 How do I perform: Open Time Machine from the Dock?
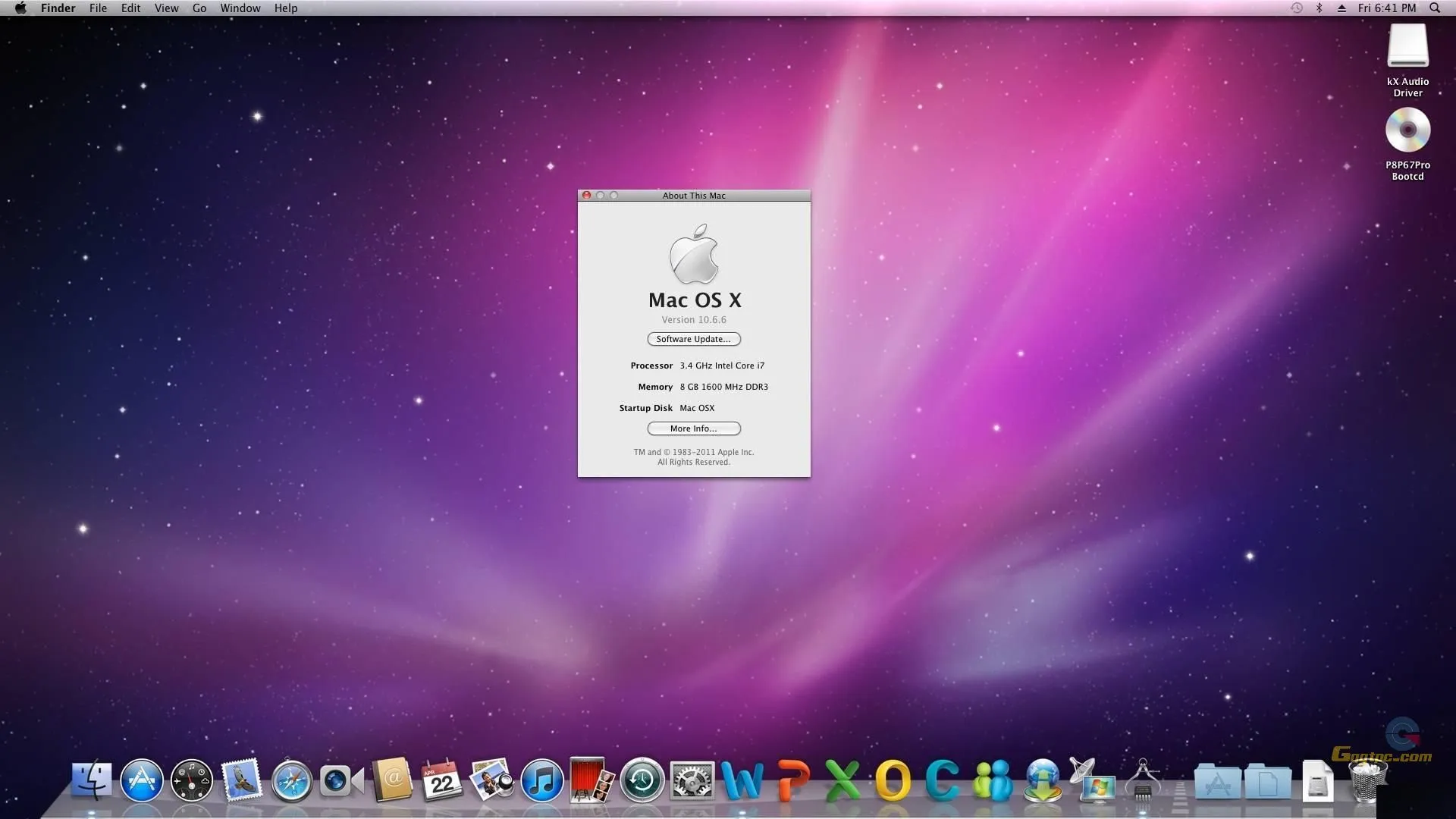[642, 780]
